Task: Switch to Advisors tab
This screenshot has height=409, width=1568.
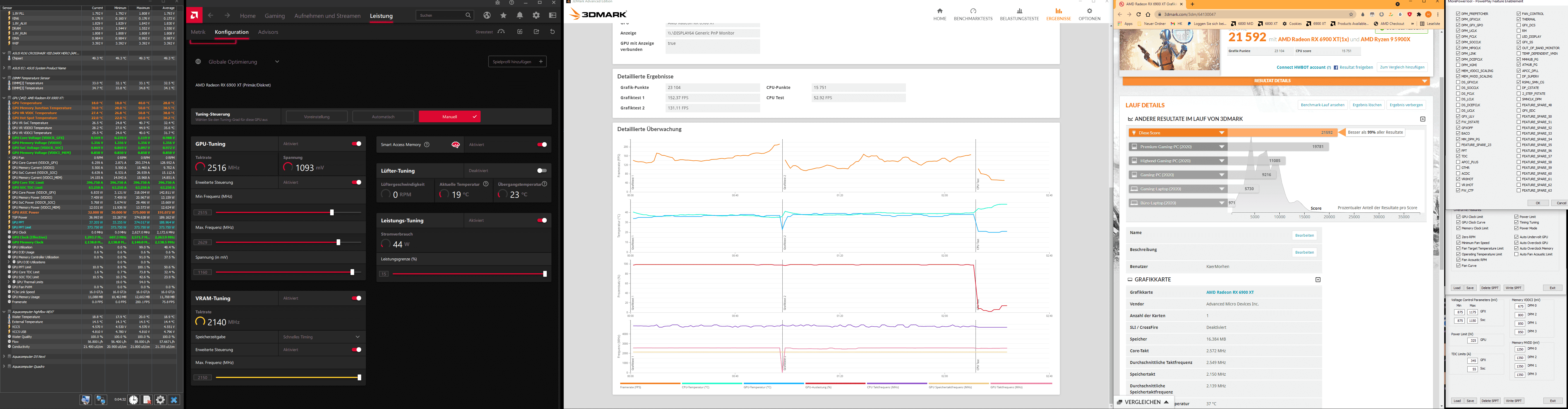Action: click(268, 32)
